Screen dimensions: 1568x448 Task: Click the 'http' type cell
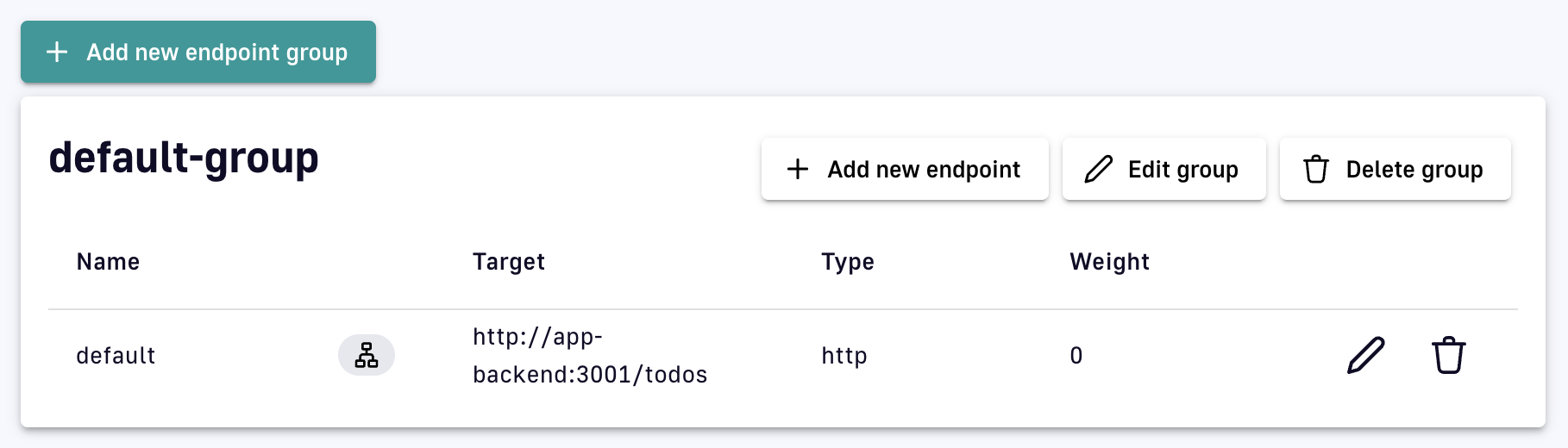tap(844, 356)
